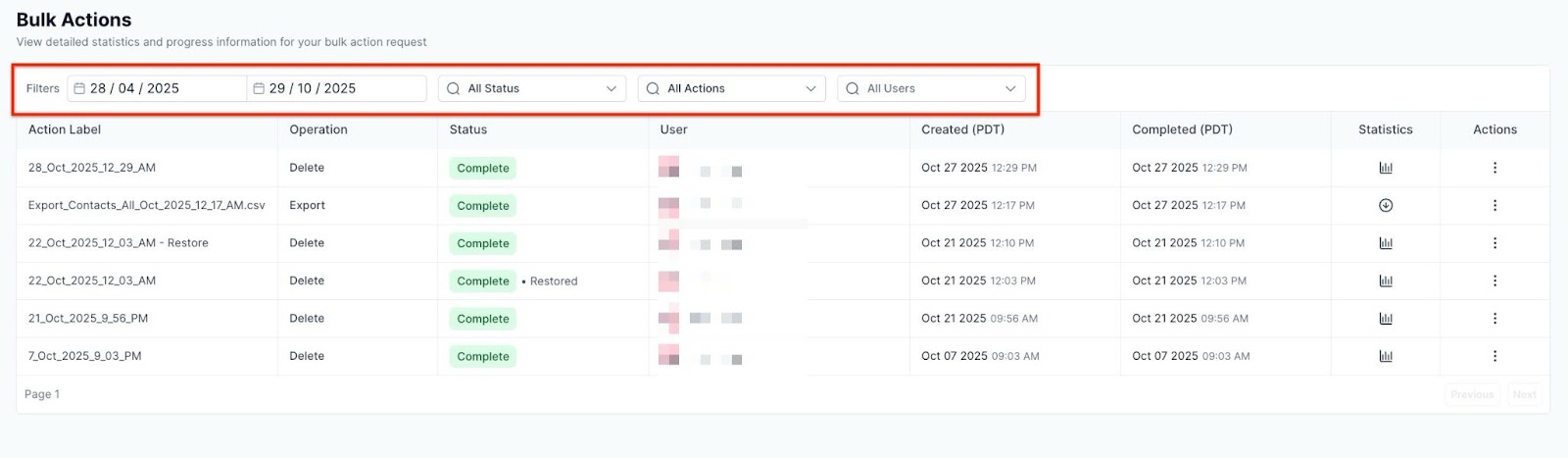Open the All Actions filter dropdown
This screenshot has width=1568, height=458.
coord(732,88)
